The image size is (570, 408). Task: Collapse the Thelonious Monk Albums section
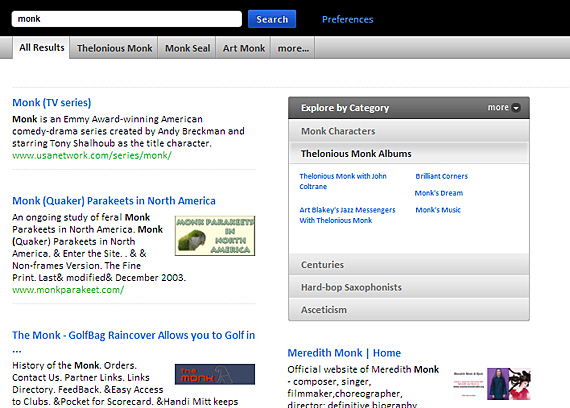pyautogui.click(x=409, y=153)
